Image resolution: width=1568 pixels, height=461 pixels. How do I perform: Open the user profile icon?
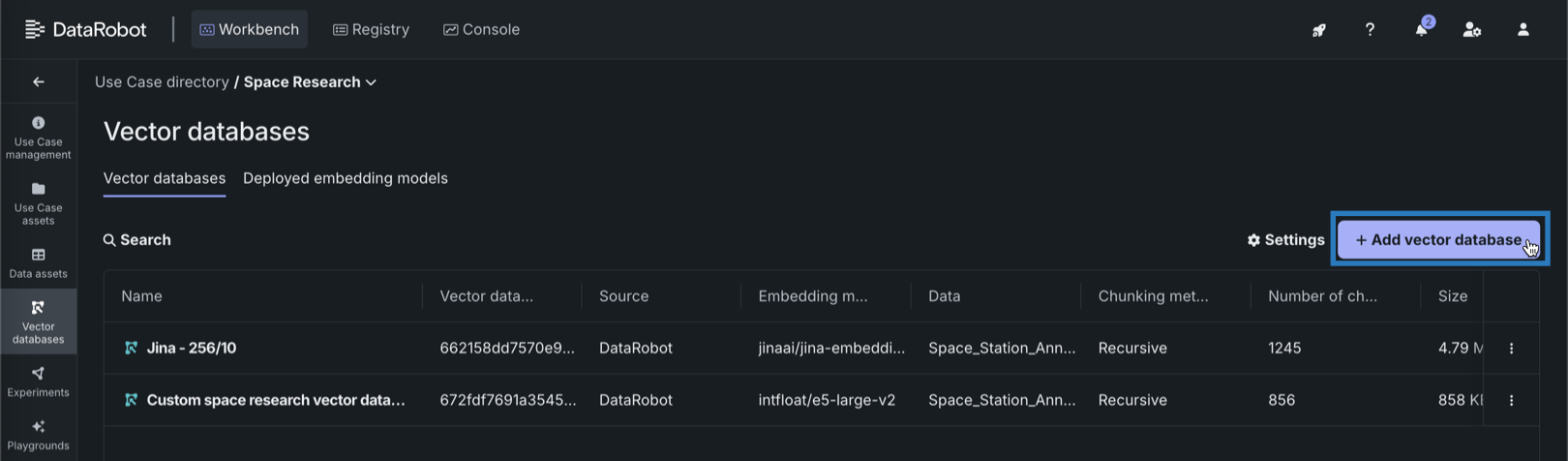pyautogui.click(x=1523, y=30)
